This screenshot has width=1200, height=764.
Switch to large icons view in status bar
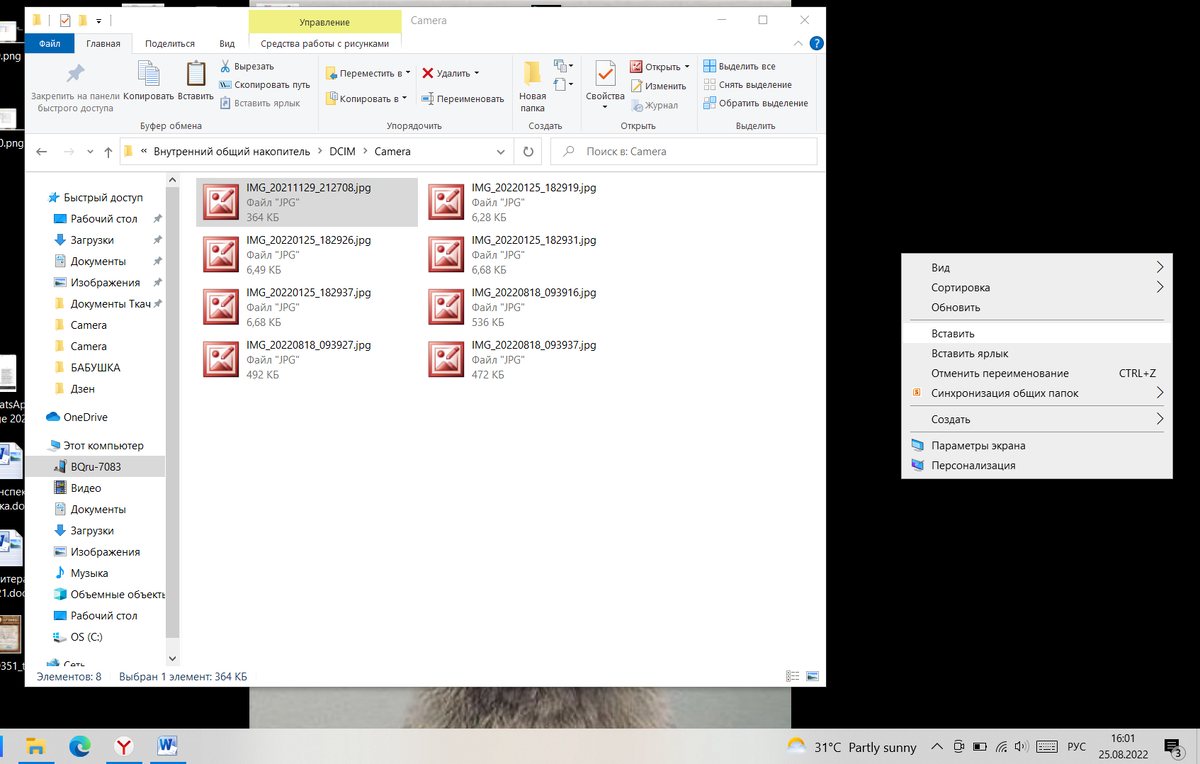click(x=812, y=677)
